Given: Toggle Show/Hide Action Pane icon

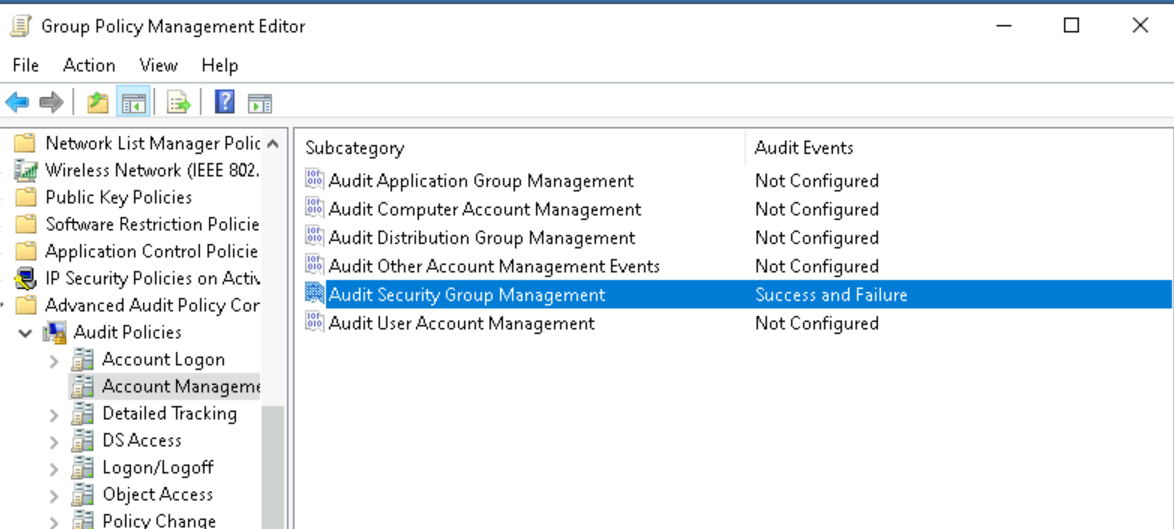Looking at the screenshot, I should tap(260, 103).
